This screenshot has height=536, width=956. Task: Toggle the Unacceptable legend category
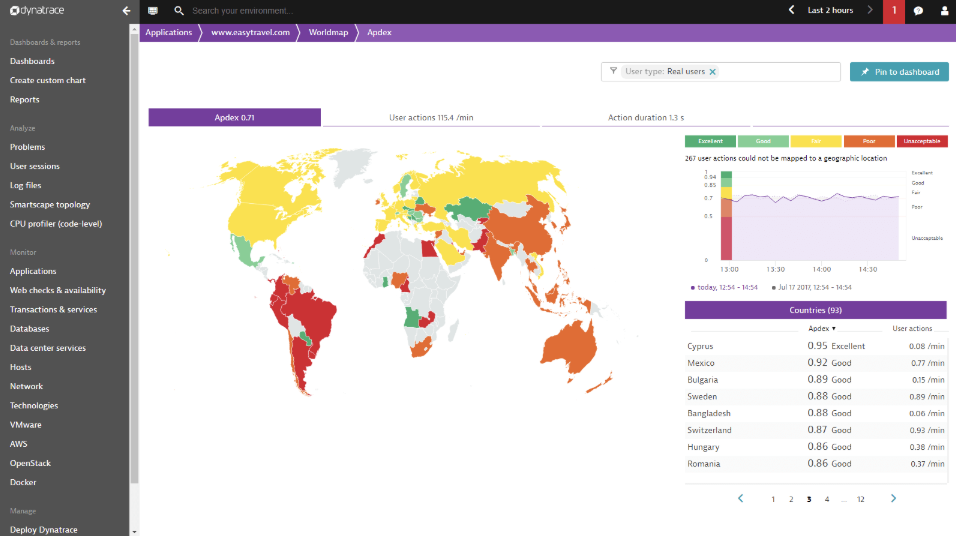pos(922,141)
